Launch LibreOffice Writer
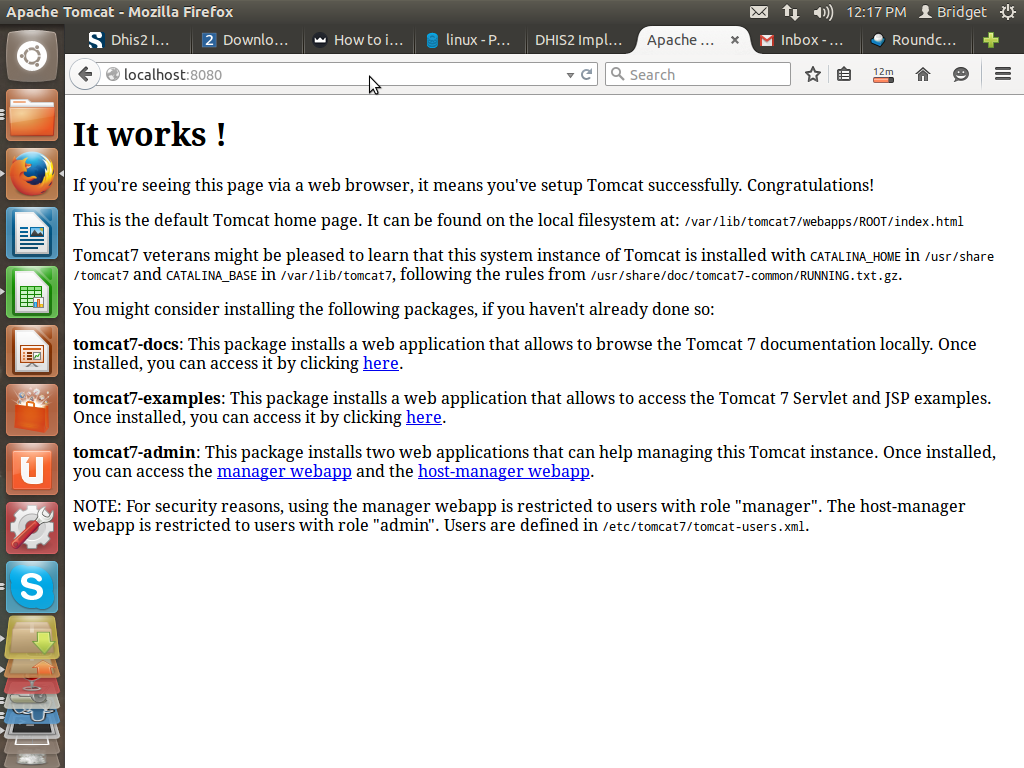This screenshot has width=1024, height=768. [x=31, y=233]
